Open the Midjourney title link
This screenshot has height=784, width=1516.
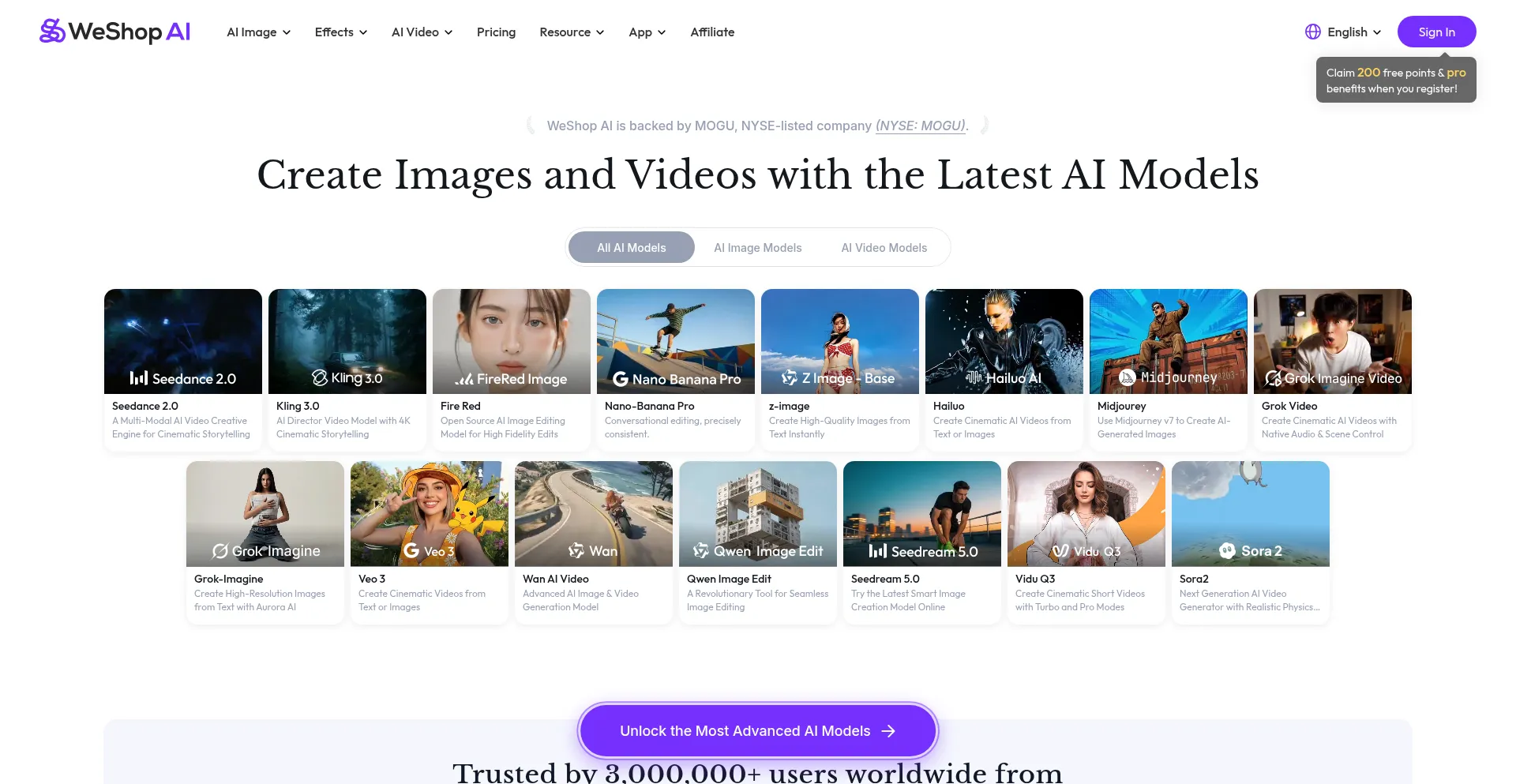click(1121, 406)
